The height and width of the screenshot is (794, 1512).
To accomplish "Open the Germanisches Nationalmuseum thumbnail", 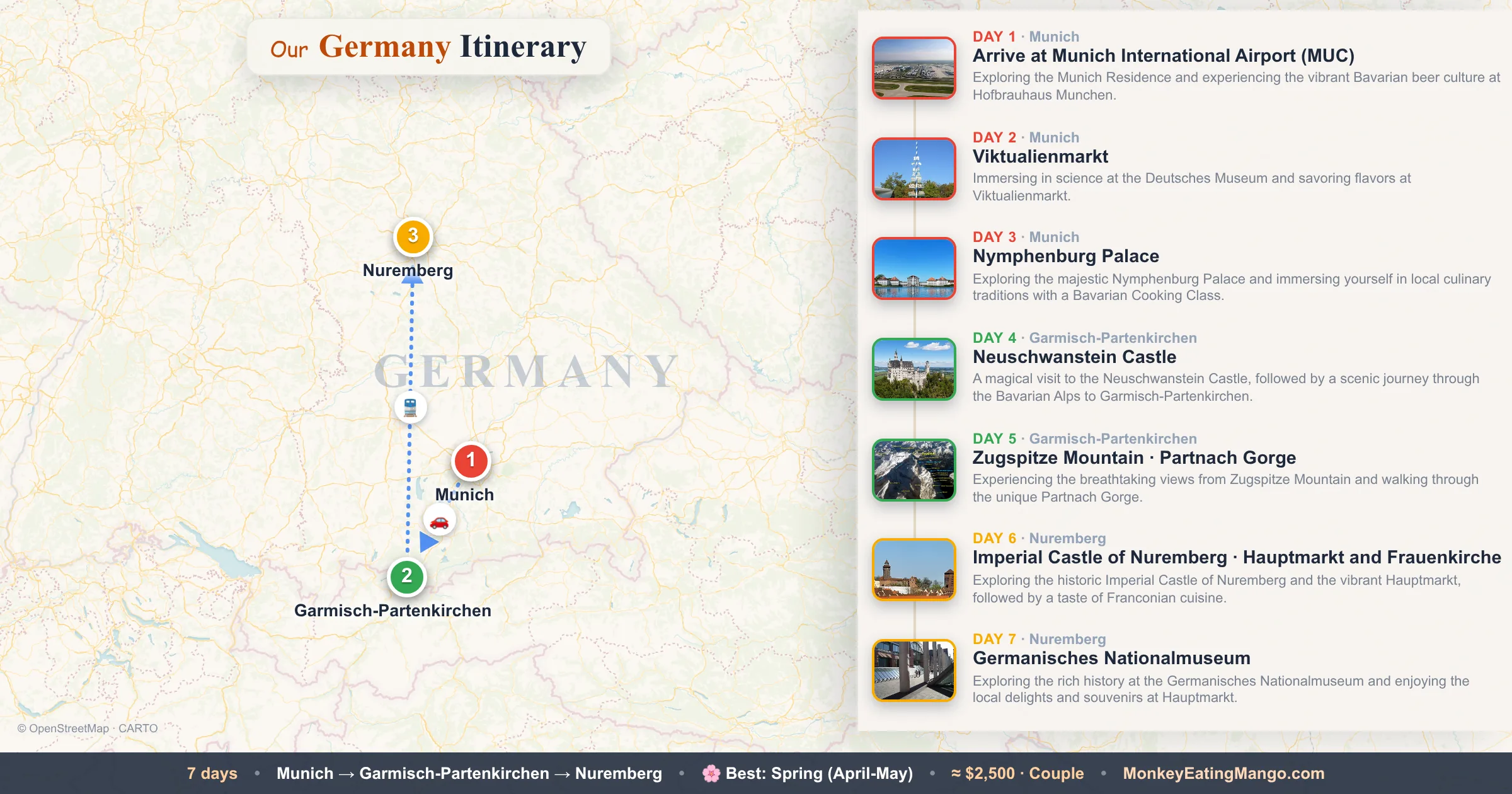I will 913,670.
